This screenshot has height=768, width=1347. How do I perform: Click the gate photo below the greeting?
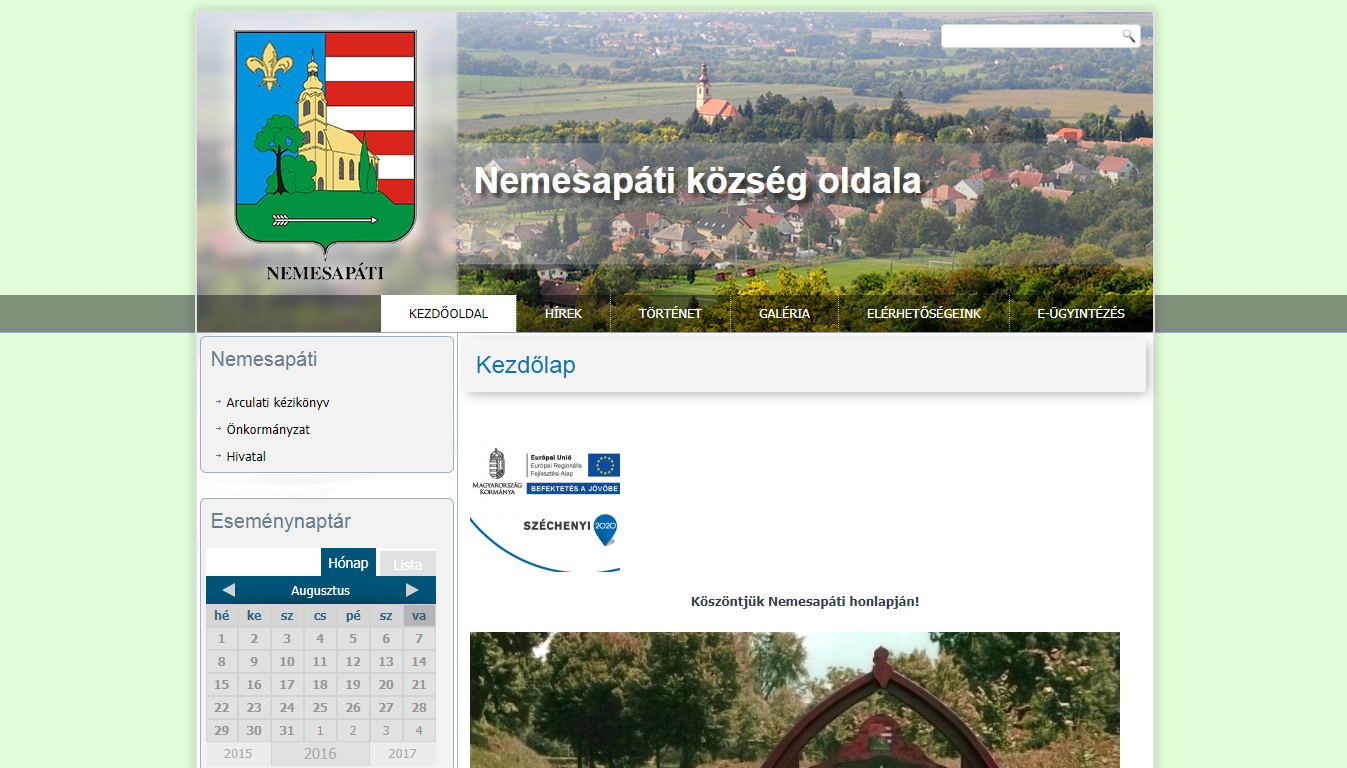pyautogui.click(x=795, y=700)
